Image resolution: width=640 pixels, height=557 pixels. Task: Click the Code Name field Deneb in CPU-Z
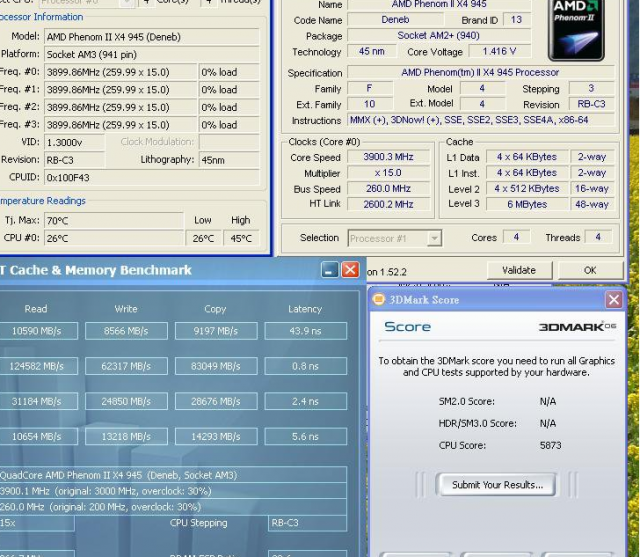pos(395,20)
